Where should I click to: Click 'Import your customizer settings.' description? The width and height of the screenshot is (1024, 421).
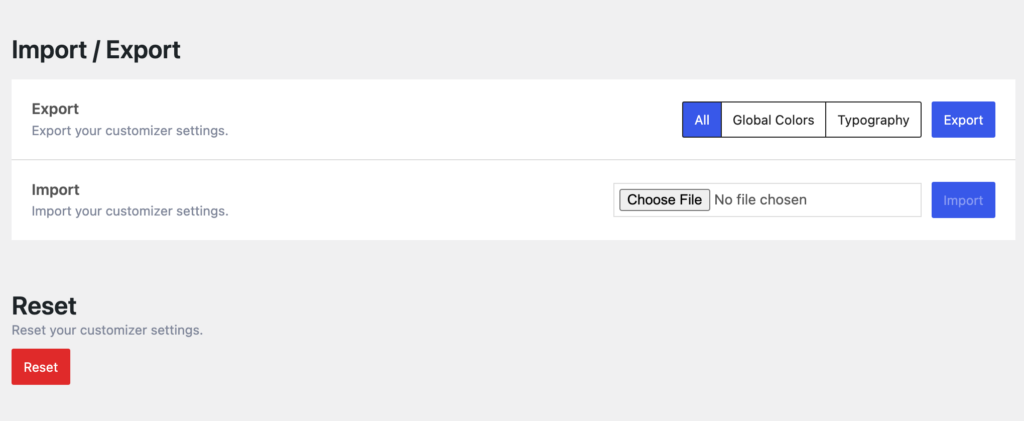click(130, 211)
